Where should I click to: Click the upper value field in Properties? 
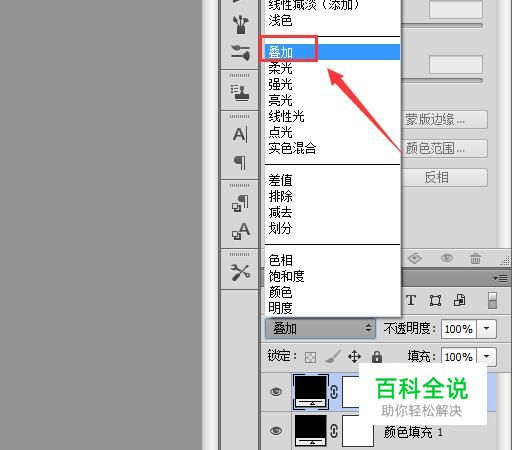tap(456, 9)
